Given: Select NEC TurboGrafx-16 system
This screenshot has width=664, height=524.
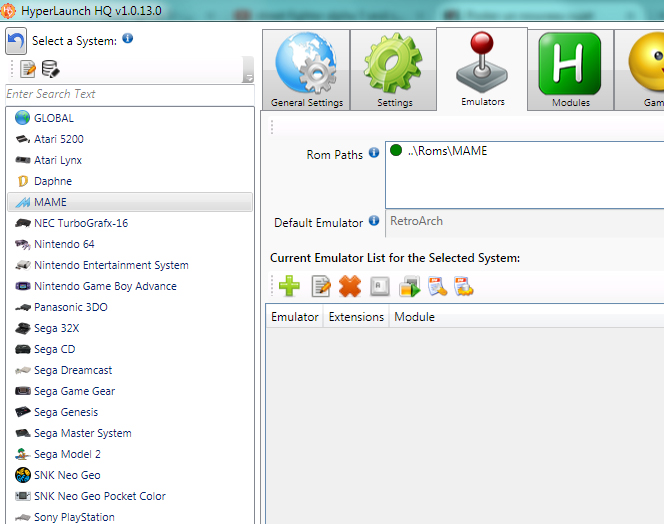Looking at the screenshot, I should tap(130, 223).
